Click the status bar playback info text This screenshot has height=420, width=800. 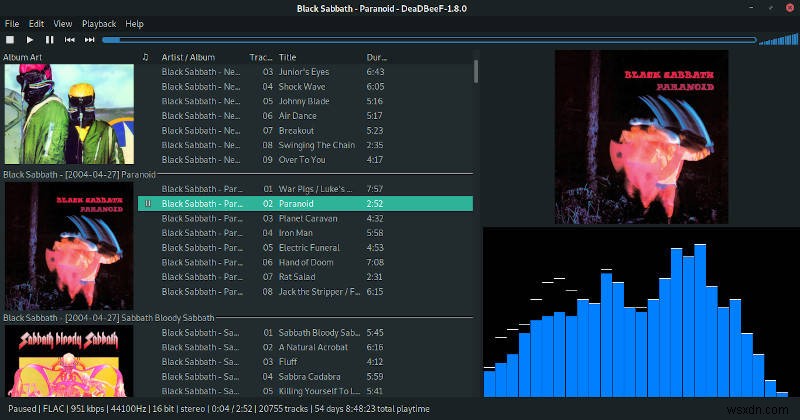point(218,409)
